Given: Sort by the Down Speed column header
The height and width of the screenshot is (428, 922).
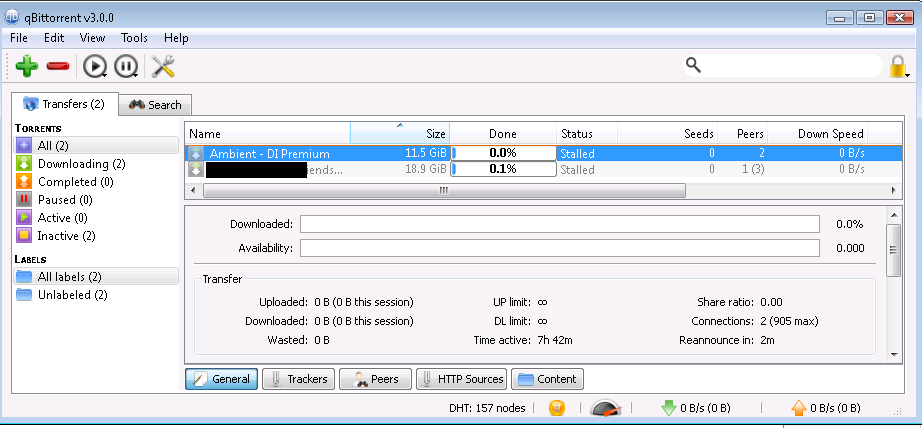Looking at the screenshot, I should pyautogui.click(x=818, y=133).
